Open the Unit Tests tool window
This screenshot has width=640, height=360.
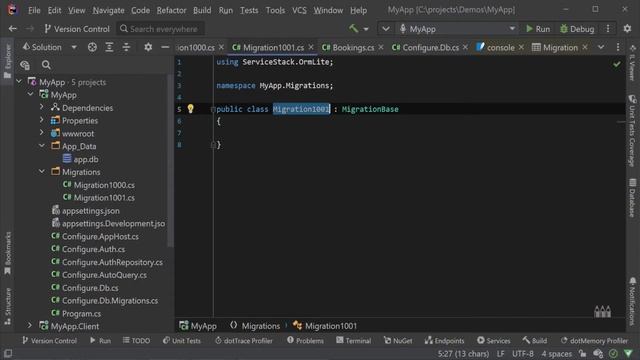[x=182, y=340]
